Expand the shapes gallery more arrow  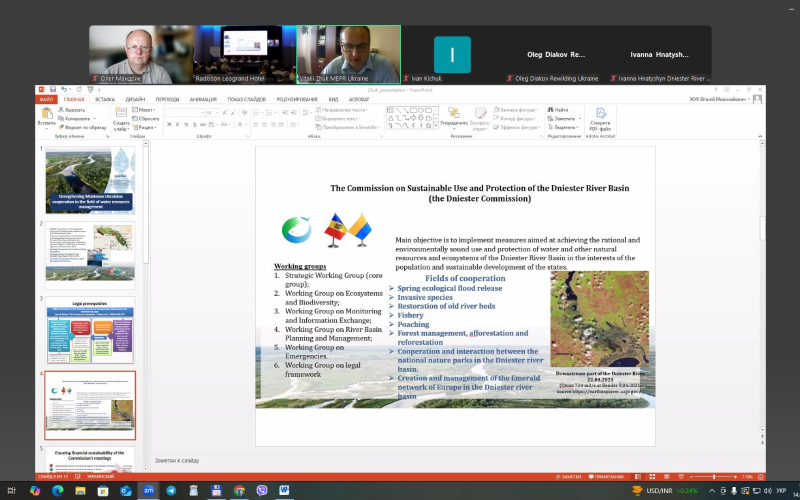[x=436, y=126]
